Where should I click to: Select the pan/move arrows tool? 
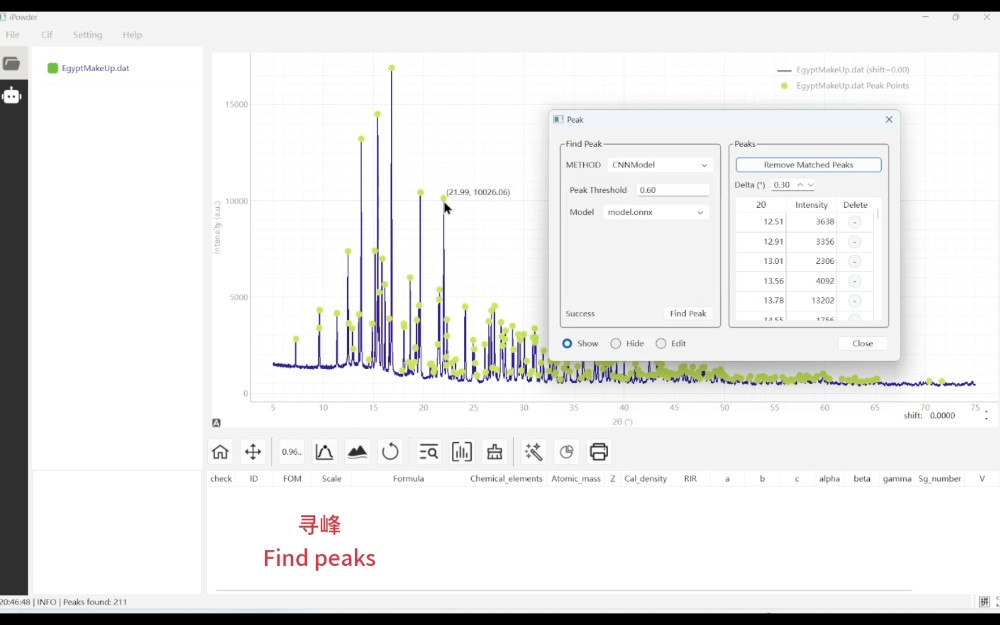click(x=253, y=452)
